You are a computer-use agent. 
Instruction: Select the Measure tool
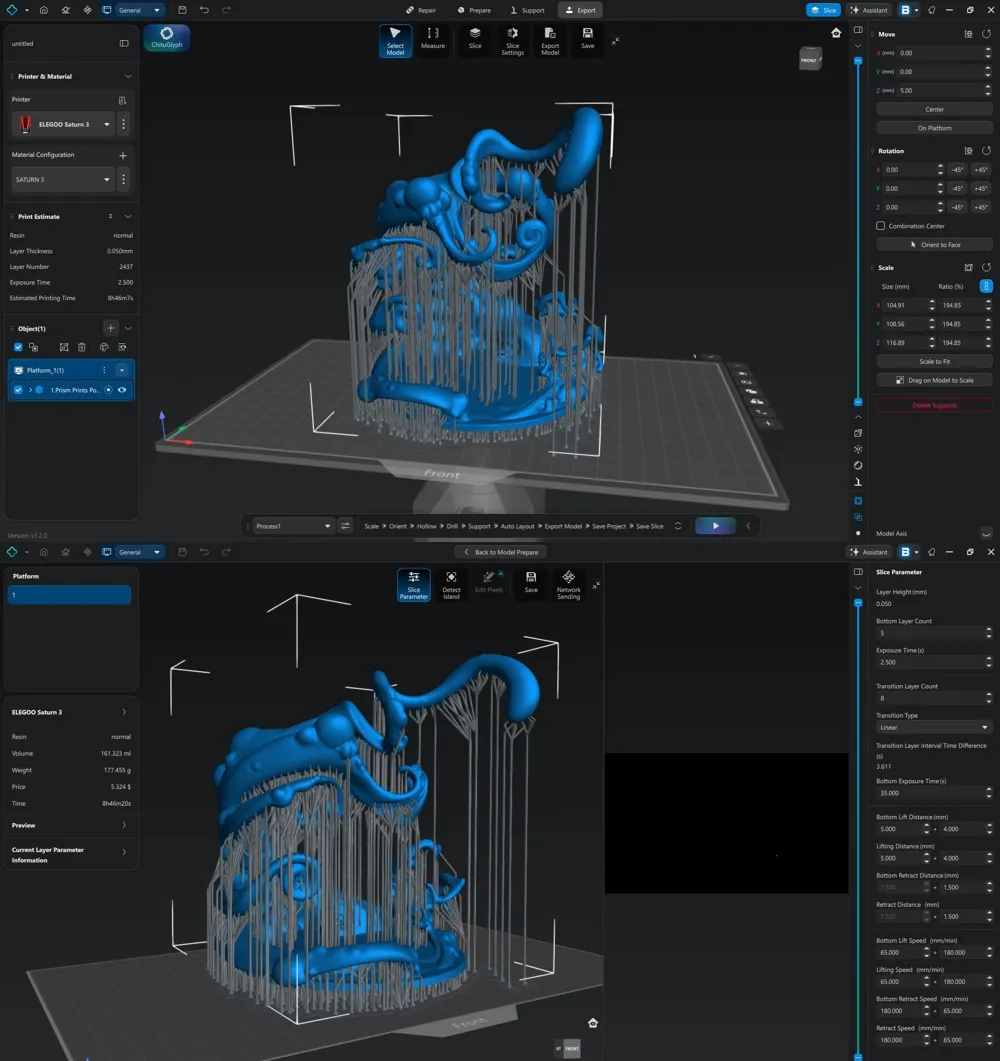coord(432,39)
